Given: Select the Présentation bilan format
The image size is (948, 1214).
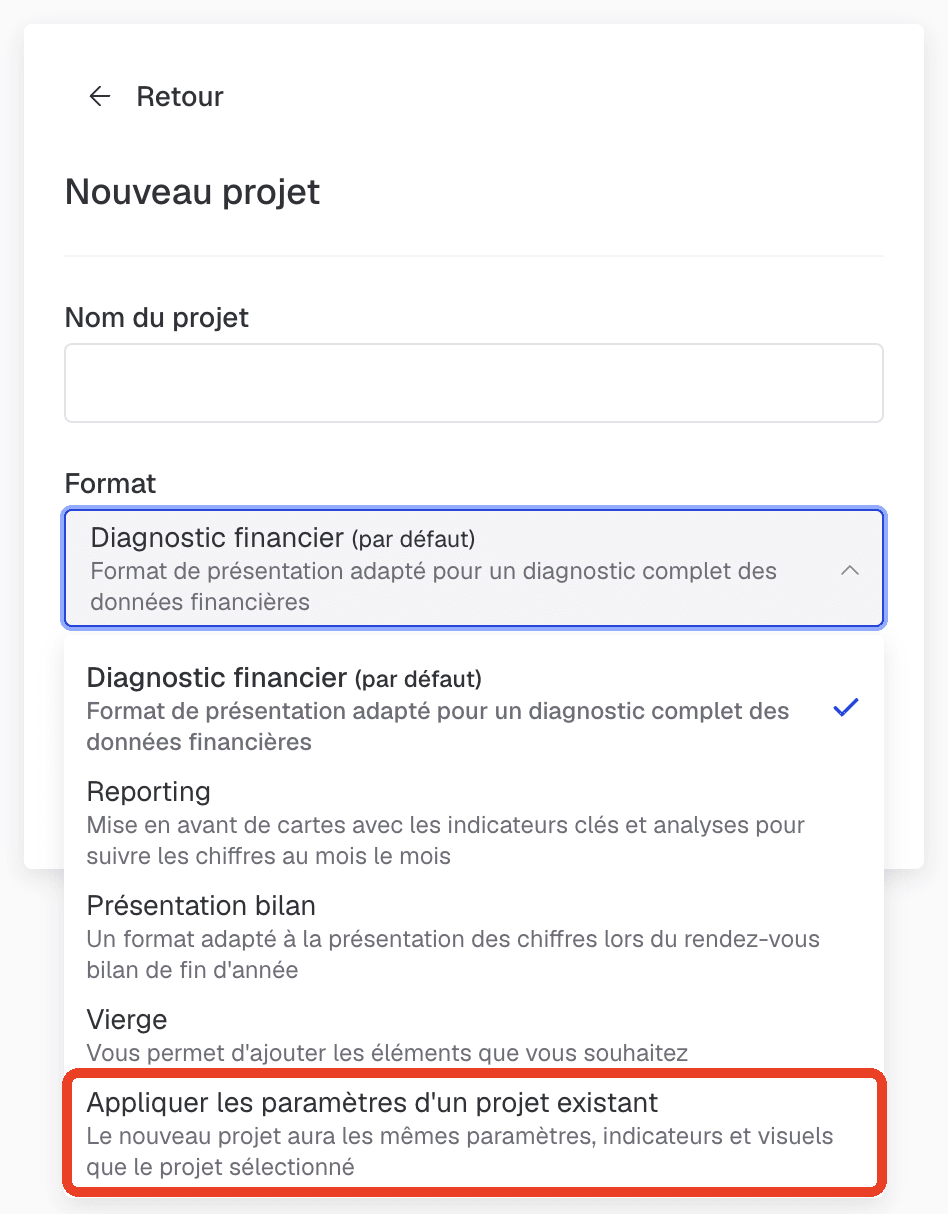Looking at the screenshot, I should click(474, 937).
